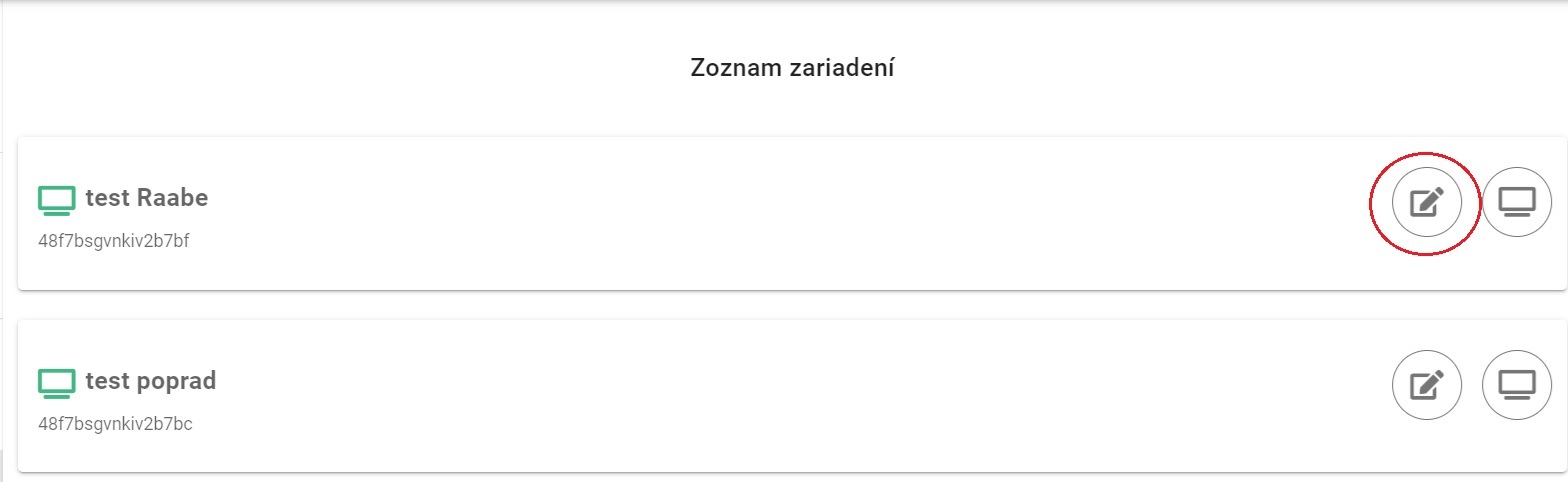
Task: Click the device ID 48f7bsgvnkiv2b7bf
Action: (113, 241)
